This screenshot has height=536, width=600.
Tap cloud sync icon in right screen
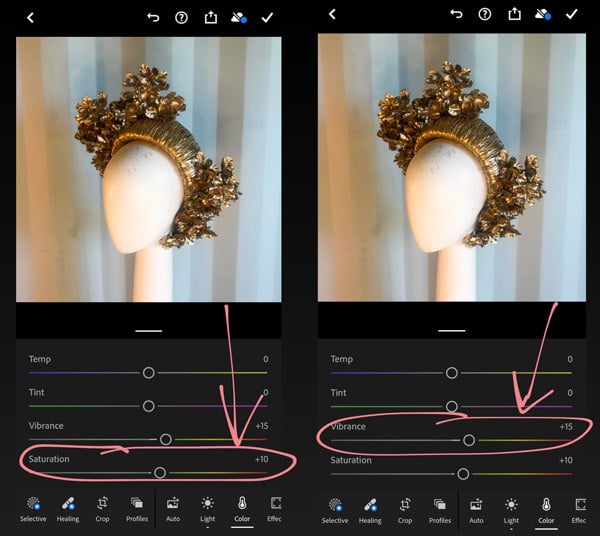543,15
